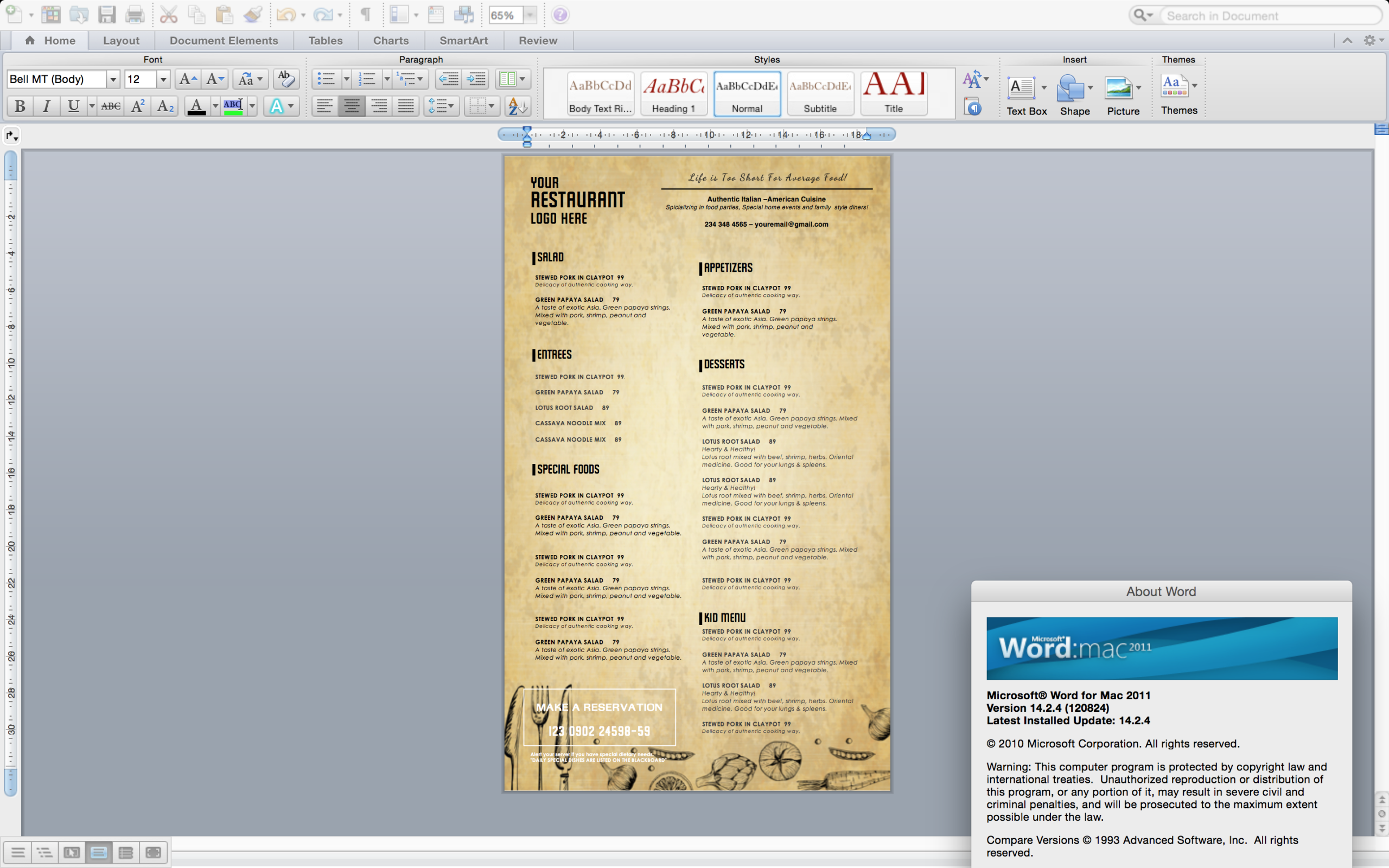
Task: Open the Tables tab
Action: [x=326, y=40]
